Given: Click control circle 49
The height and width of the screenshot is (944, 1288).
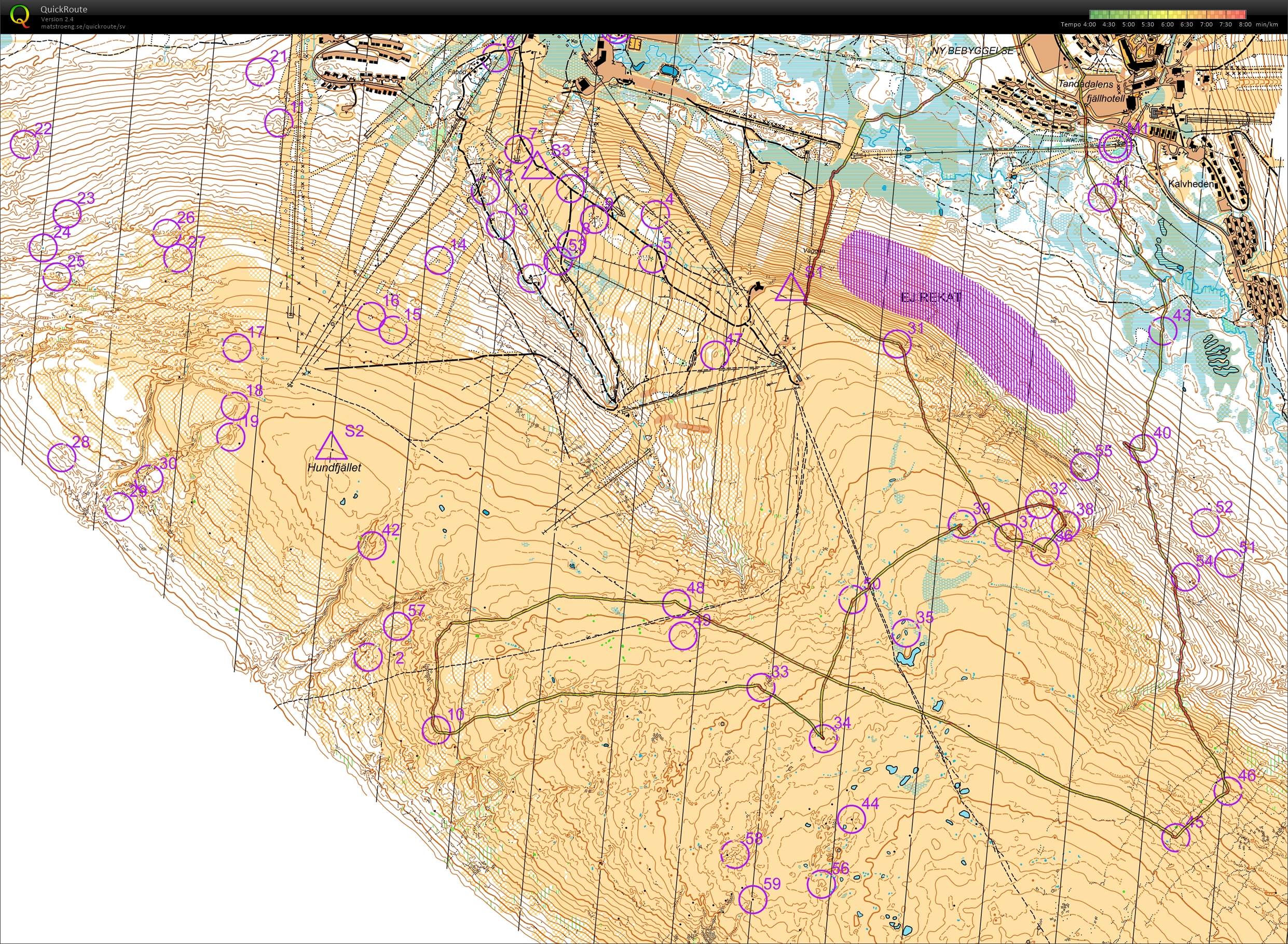Looking at the screenshot, I should point(683,636).
